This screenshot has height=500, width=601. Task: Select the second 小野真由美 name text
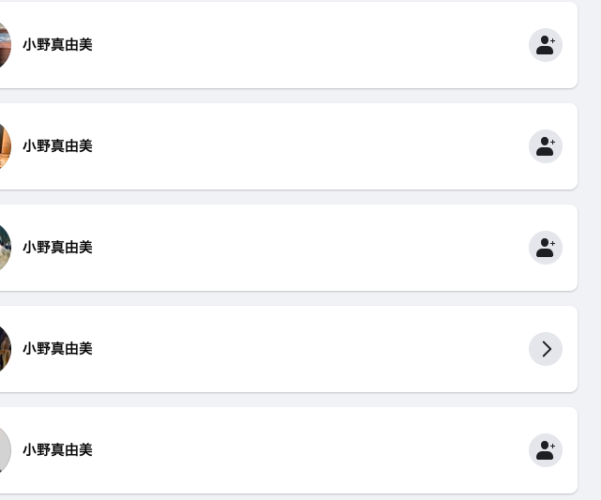[57, 146]
